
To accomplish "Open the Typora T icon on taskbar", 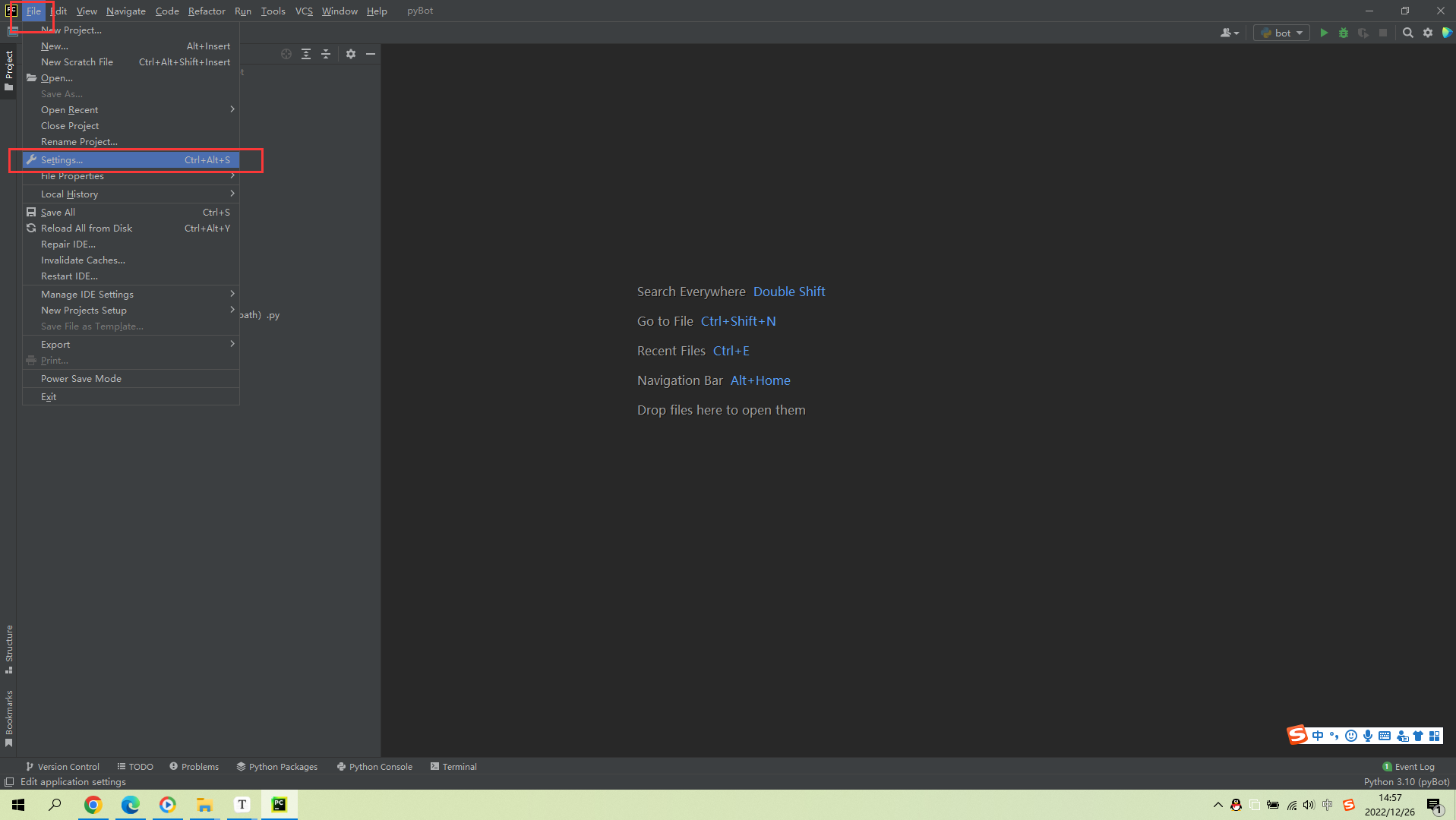I will (x=242, y=805).
